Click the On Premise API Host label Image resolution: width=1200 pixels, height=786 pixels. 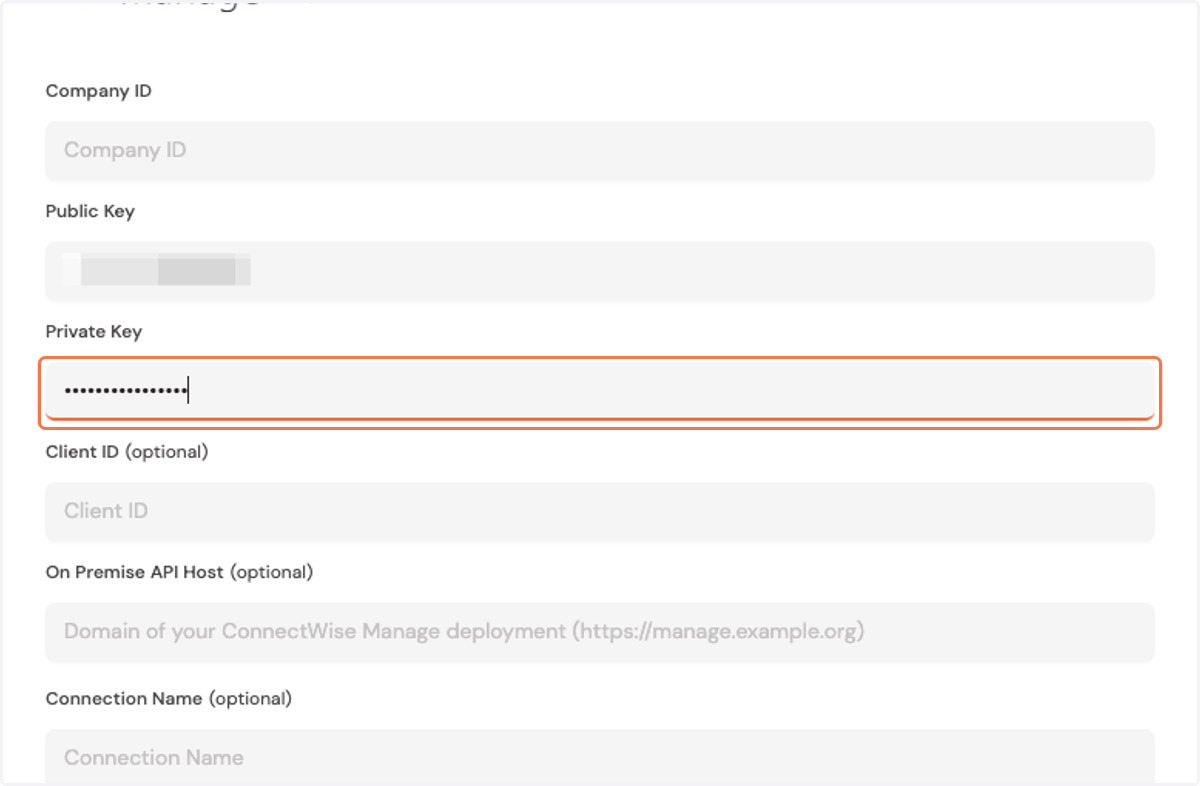(x=136, y=572)
